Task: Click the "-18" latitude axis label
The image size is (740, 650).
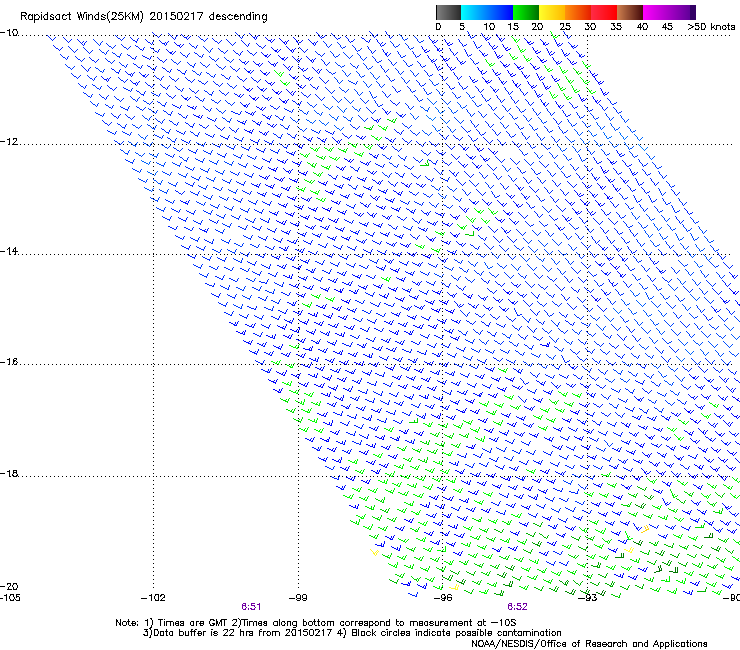Action: click(x=9, y=473)
